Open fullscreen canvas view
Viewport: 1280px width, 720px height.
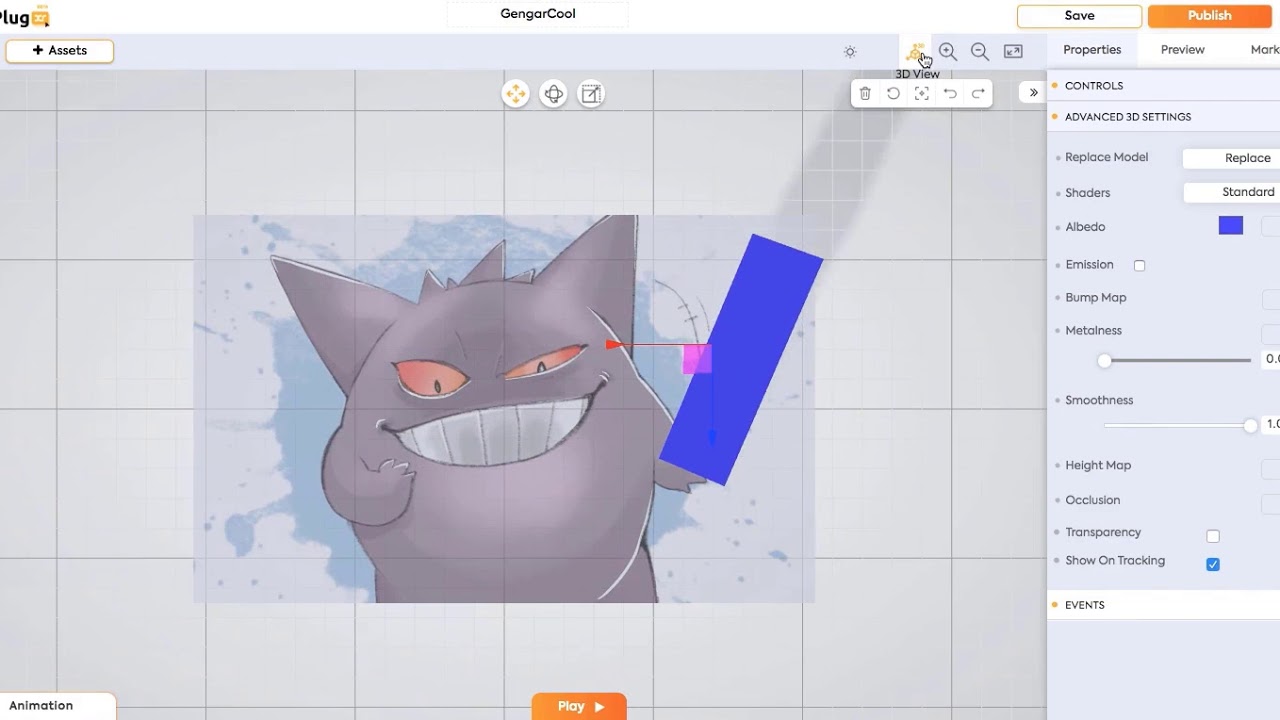(1013, 51)
